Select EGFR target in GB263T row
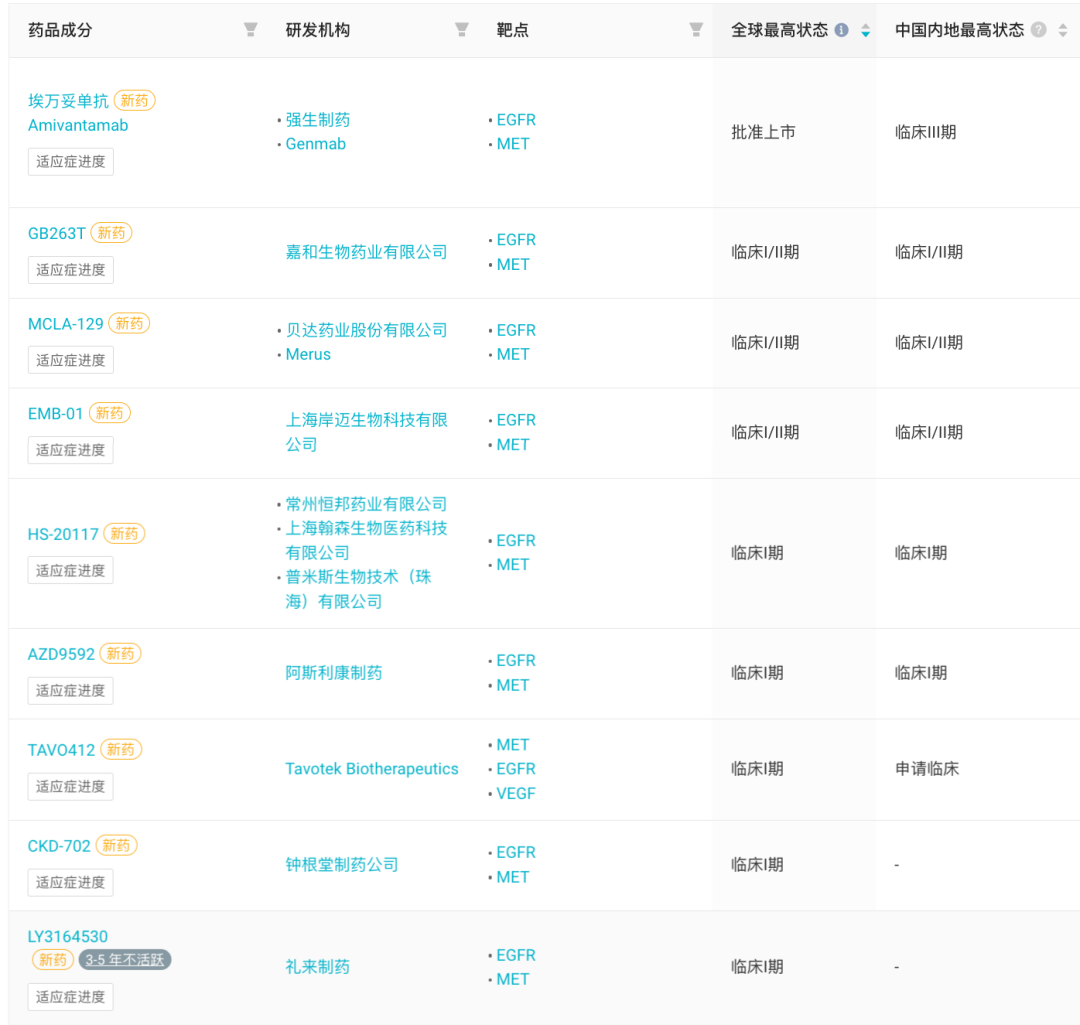The image size is (1080, 1025). (x=516, y=240)
